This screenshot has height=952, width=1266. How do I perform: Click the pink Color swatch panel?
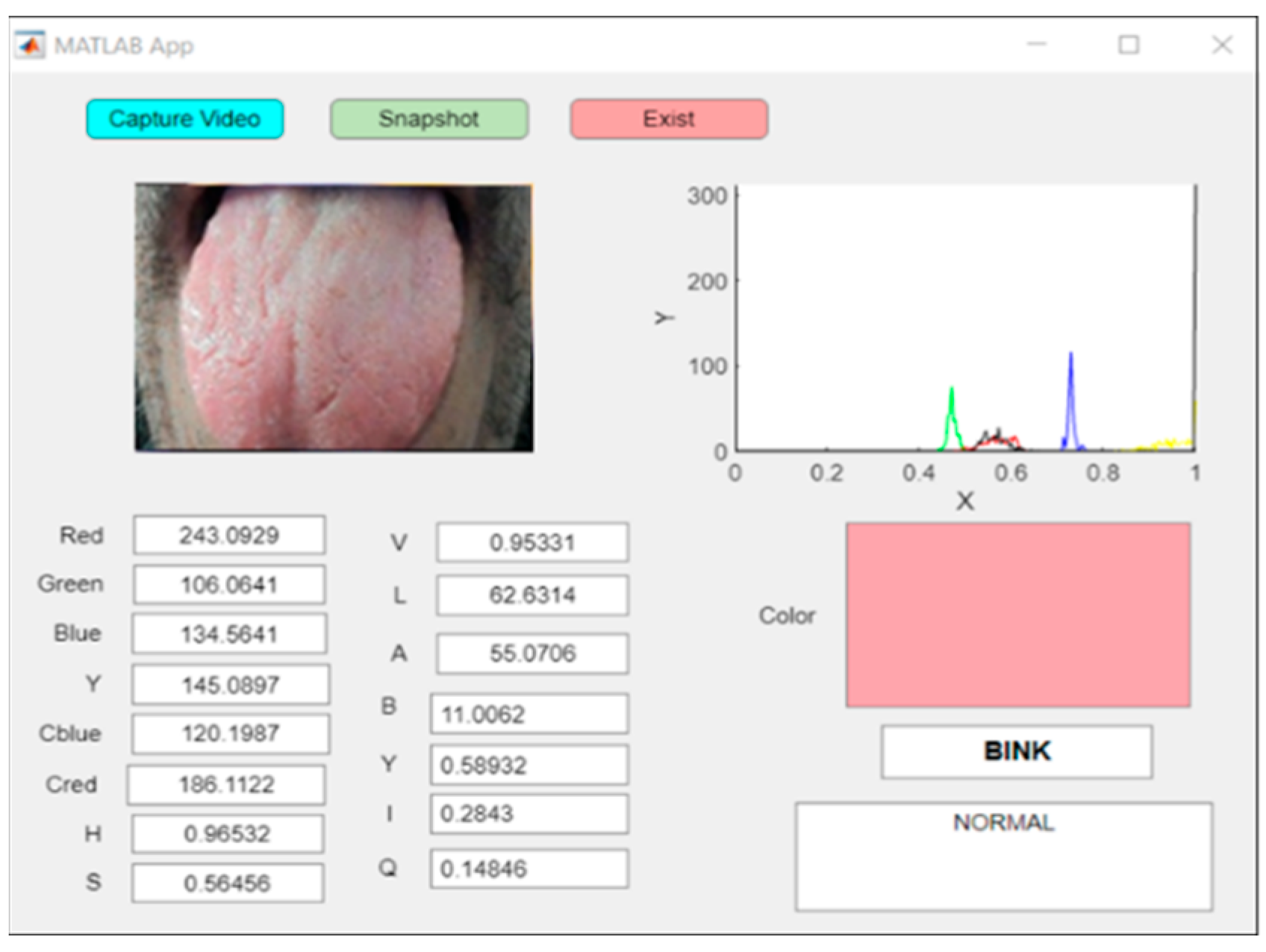click(x=1017, y=615)
